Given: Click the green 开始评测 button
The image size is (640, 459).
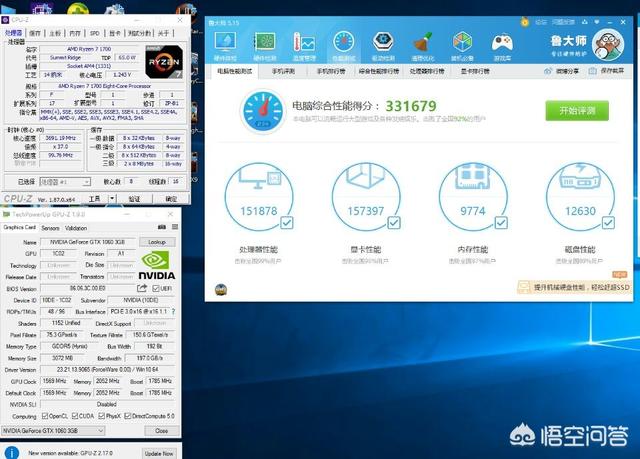Looking at the screenshot, I should (577, 111).
